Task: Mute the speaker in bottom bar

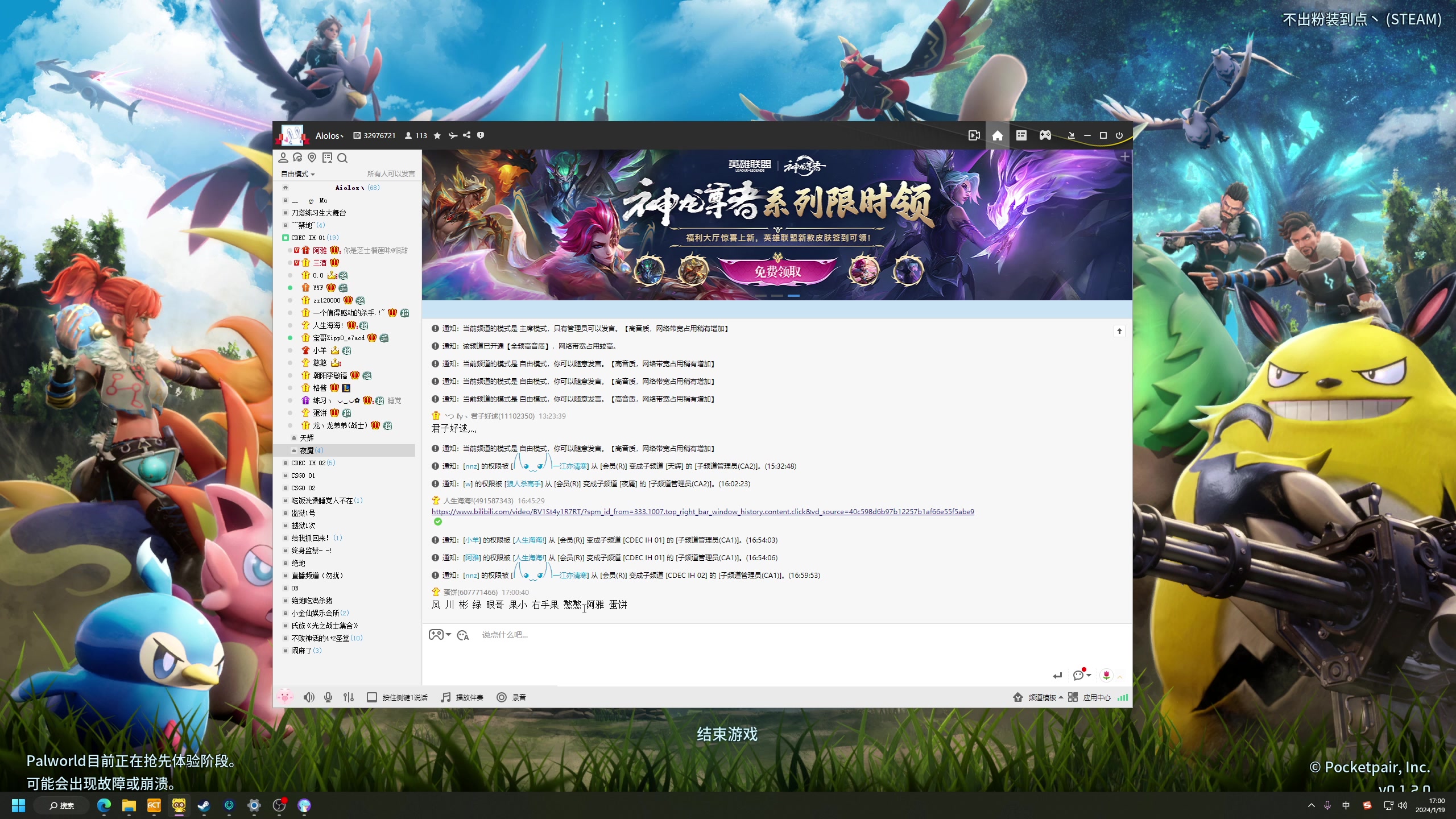Action: 308,697
